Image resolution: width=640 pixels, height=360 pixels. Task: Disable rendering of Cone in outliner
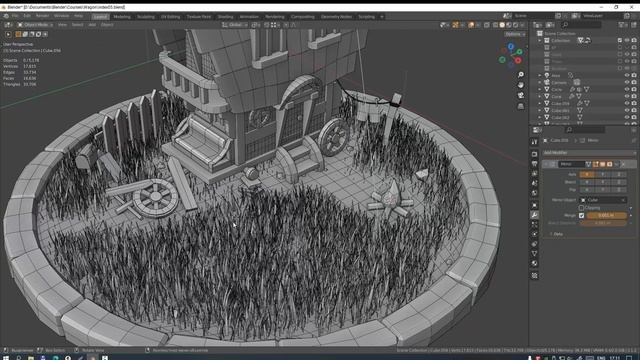click(x=634, y=96)
